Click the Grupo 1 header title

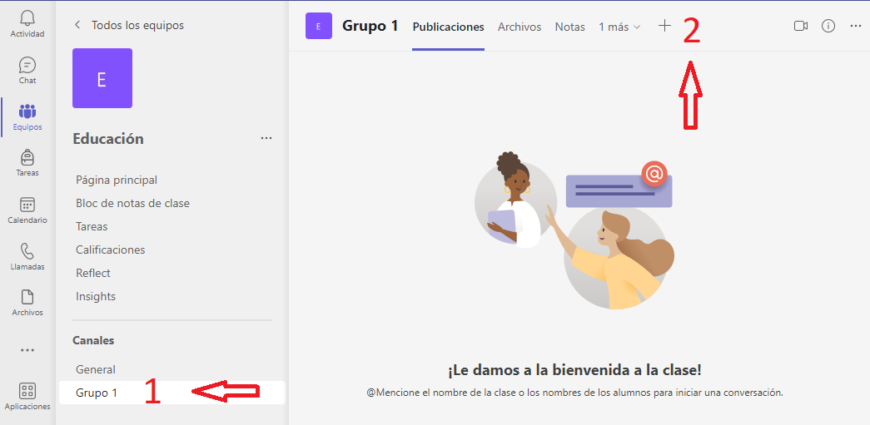[x=370, y=26]
